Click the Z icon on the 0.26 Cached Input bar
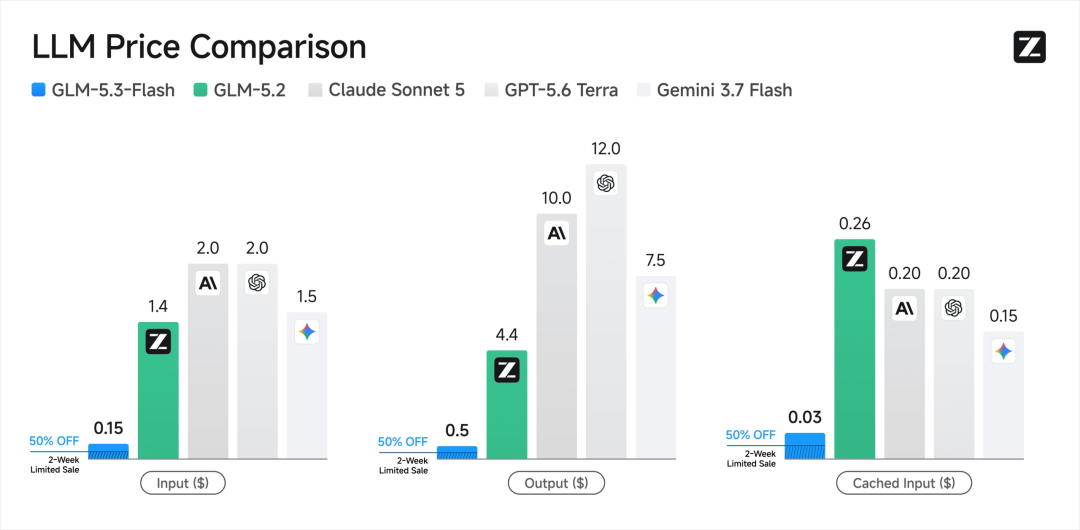1080x530 pixels. (855, 259)
